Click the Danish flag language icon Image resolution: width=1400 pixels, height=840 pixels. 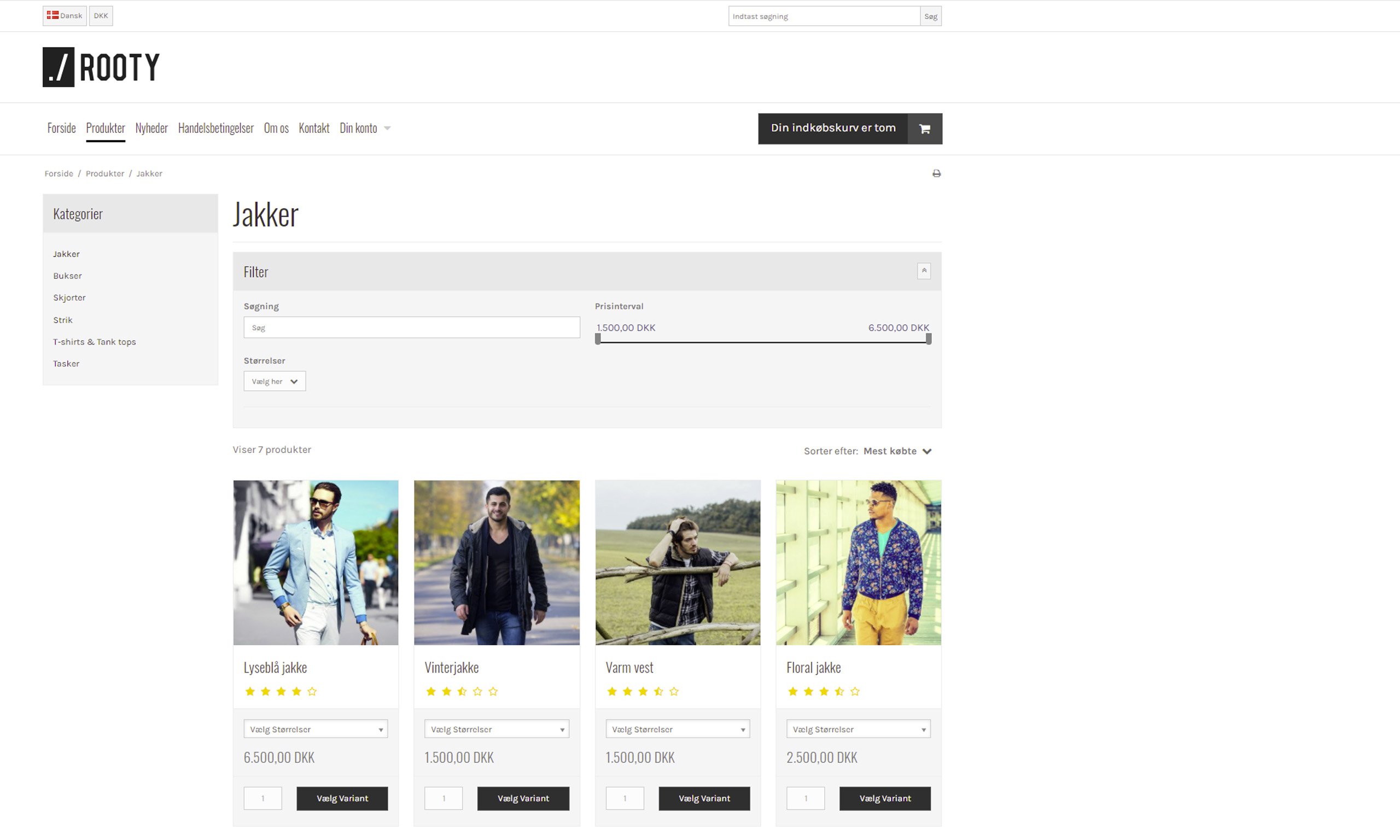point(54,15)
